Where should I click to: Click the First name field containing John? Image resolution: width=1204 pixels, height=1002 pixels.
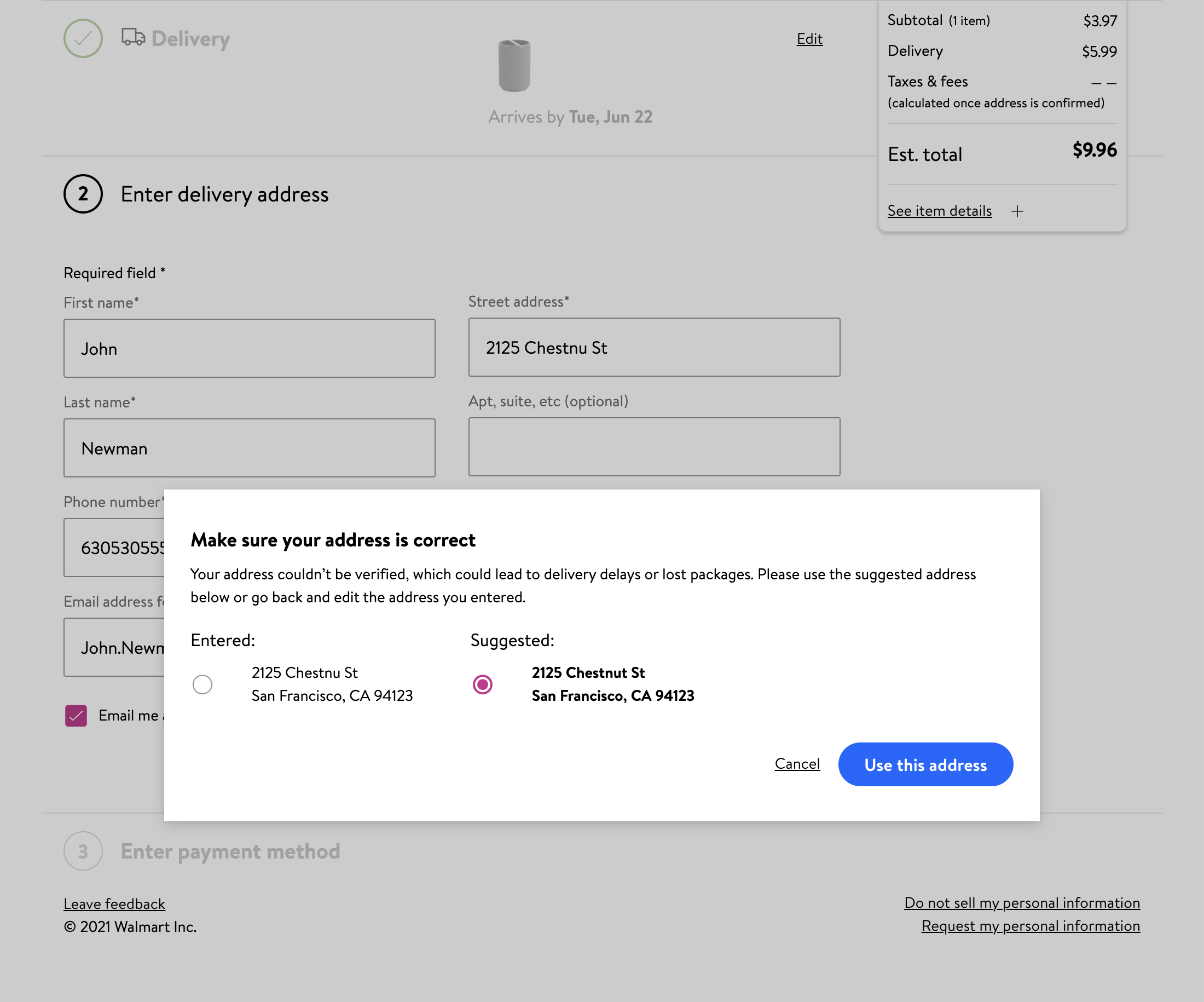coord(249,348)
